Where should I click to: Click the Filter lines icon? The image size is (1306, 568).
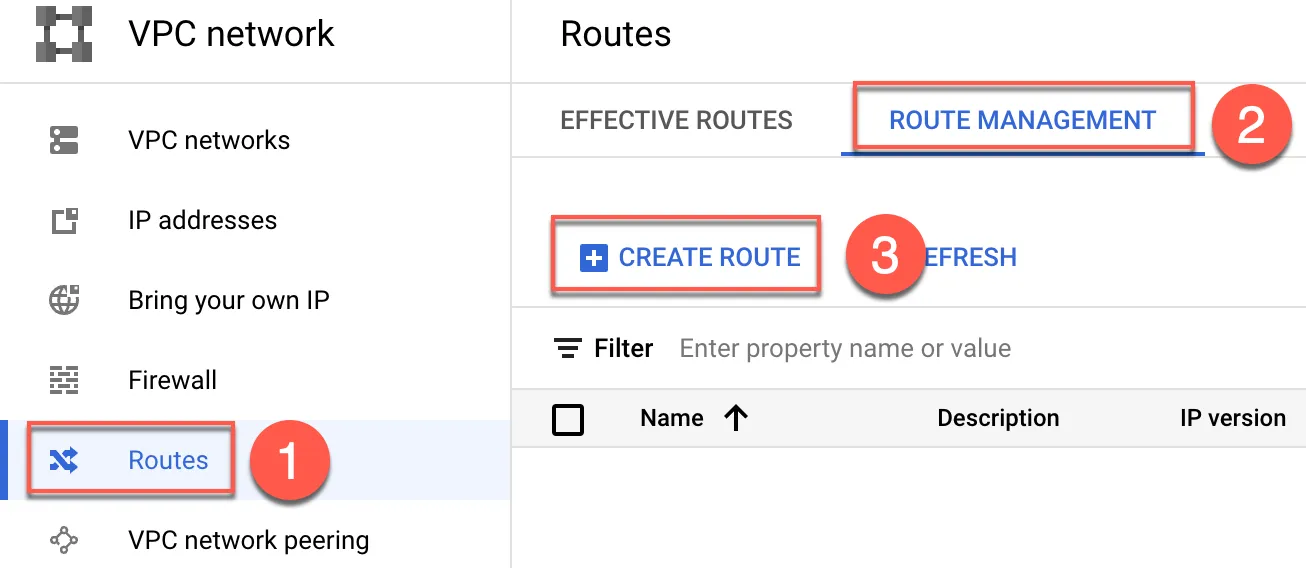click(x=568, y=348)
